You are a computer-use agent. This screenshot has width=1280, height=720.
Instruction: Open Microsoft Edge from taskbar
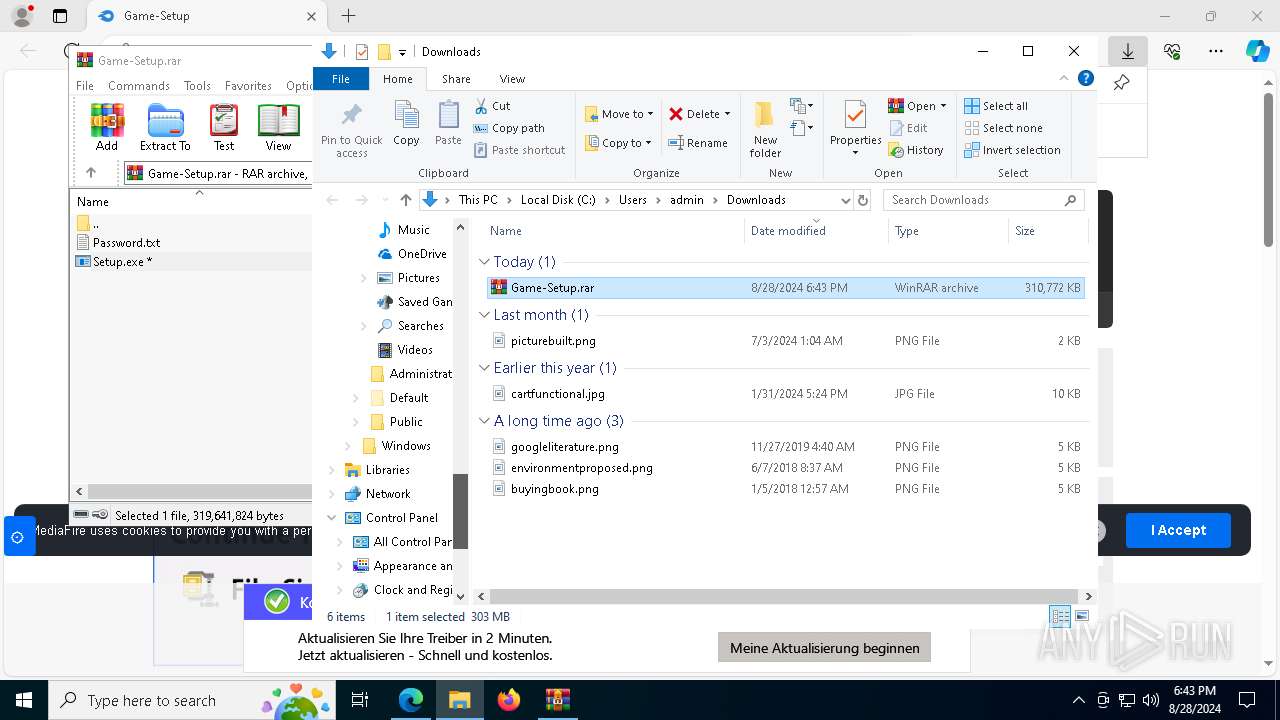411,700
